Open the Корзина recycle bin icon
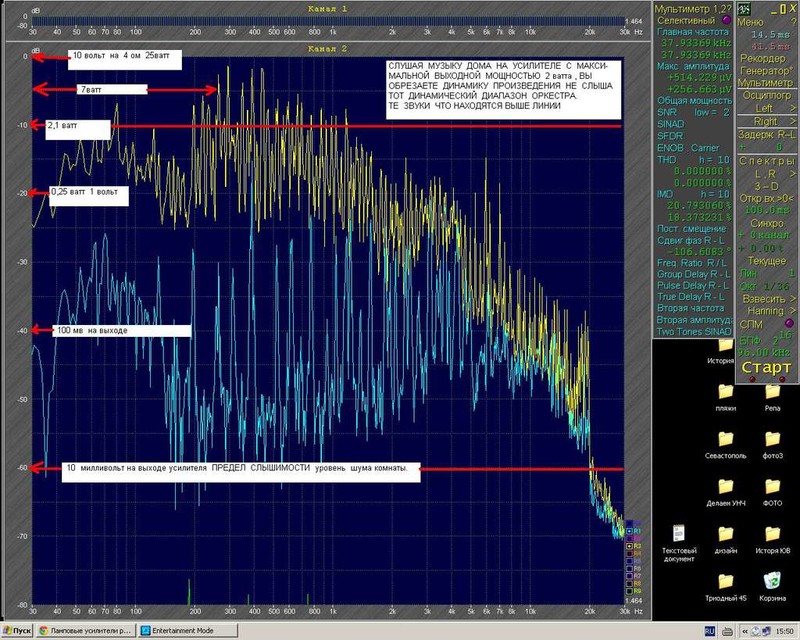The image size is (800, 640). click(x=772, y=581)
